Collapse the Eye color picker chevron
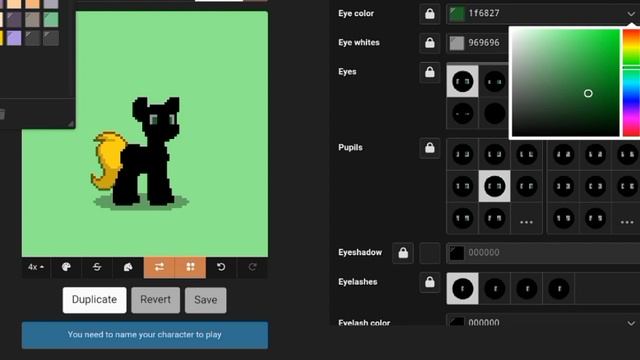The height and width of the screenshot is (360, 640). coord(631,14)
